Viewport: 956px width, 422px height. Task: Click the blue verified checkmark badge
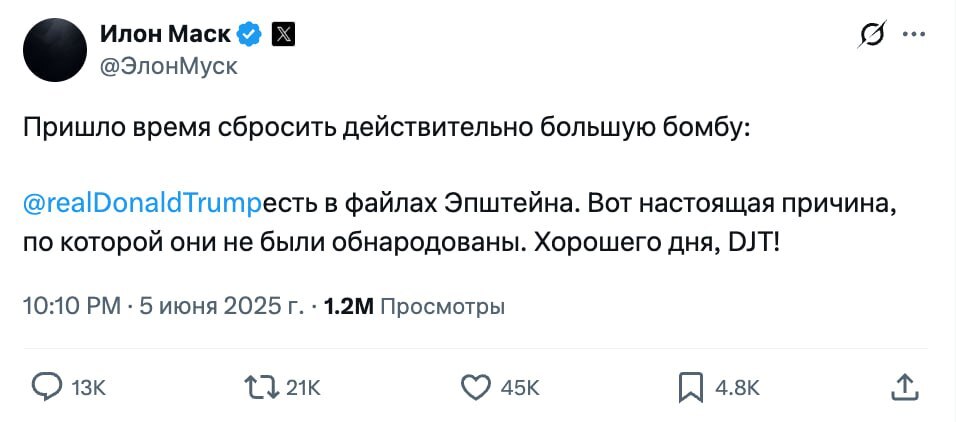[250, 34]
